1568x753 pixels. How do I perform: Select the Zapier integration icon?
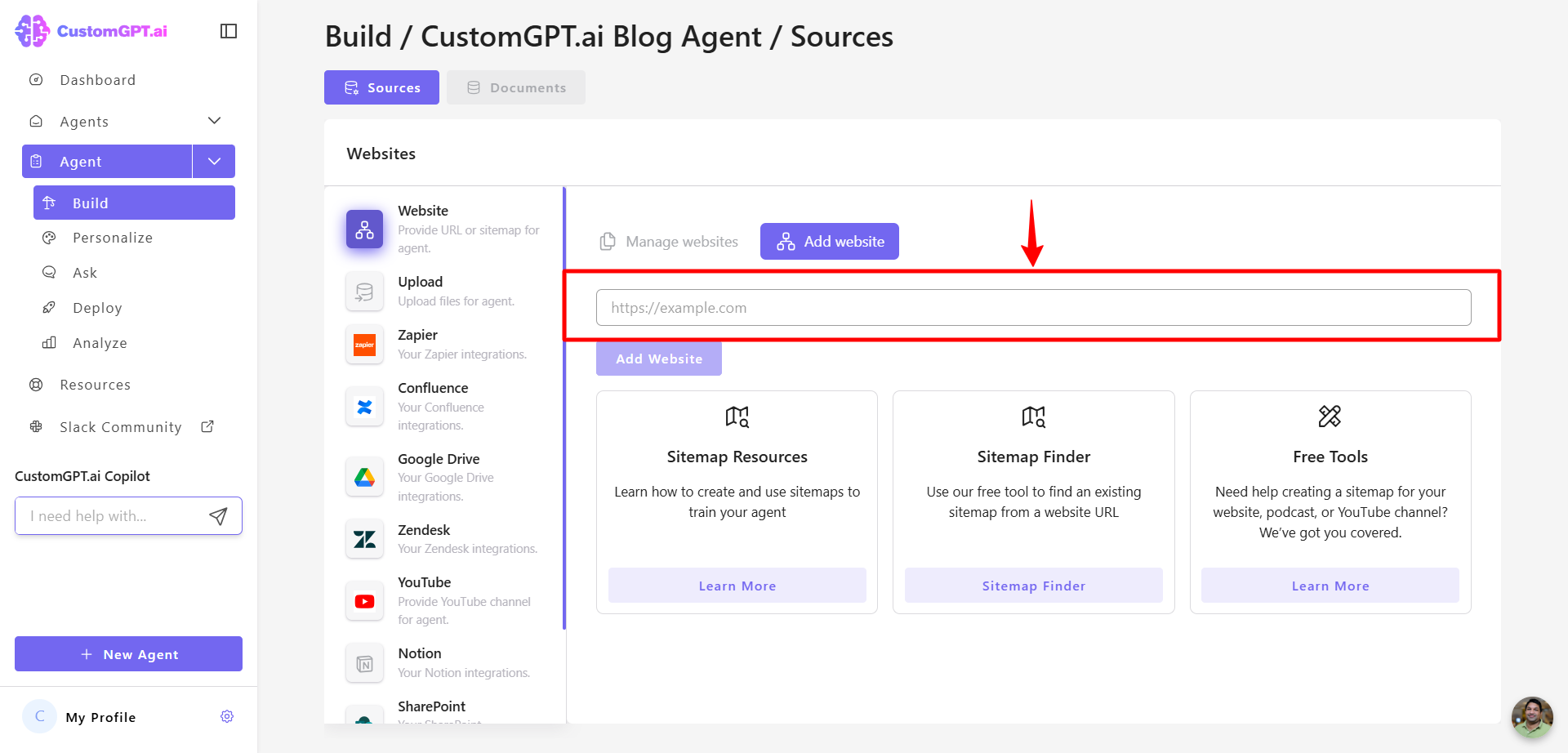tap(364, 345)
